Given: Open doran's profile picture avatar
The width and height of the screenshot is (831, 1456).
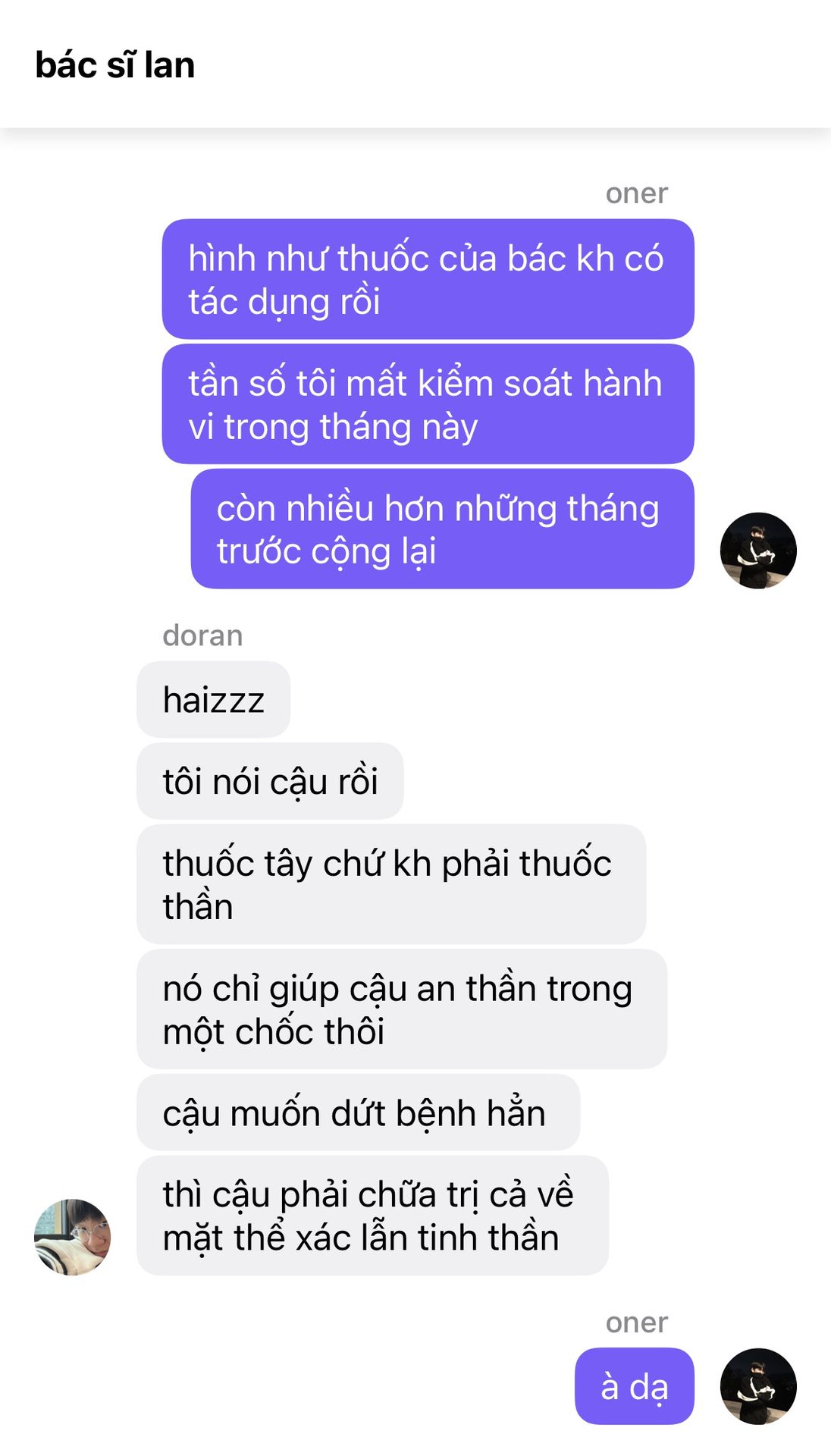Looking at the screenshot, I should coord(73,1237).
